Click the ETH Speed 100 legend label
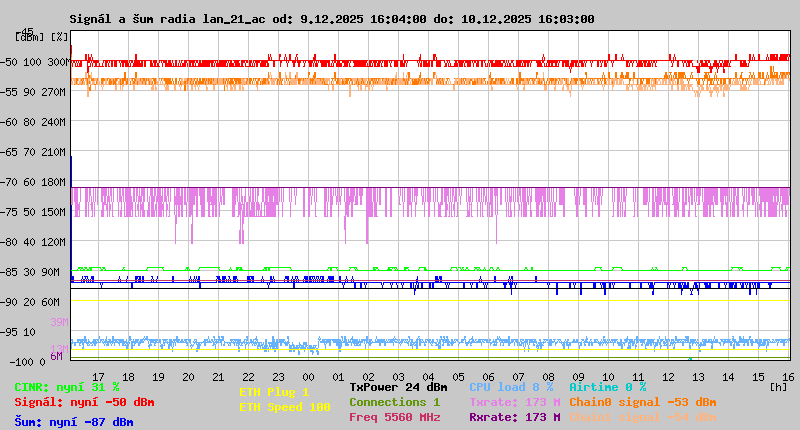The width and height of the screenshot is (800, 430). coord(284,407)
